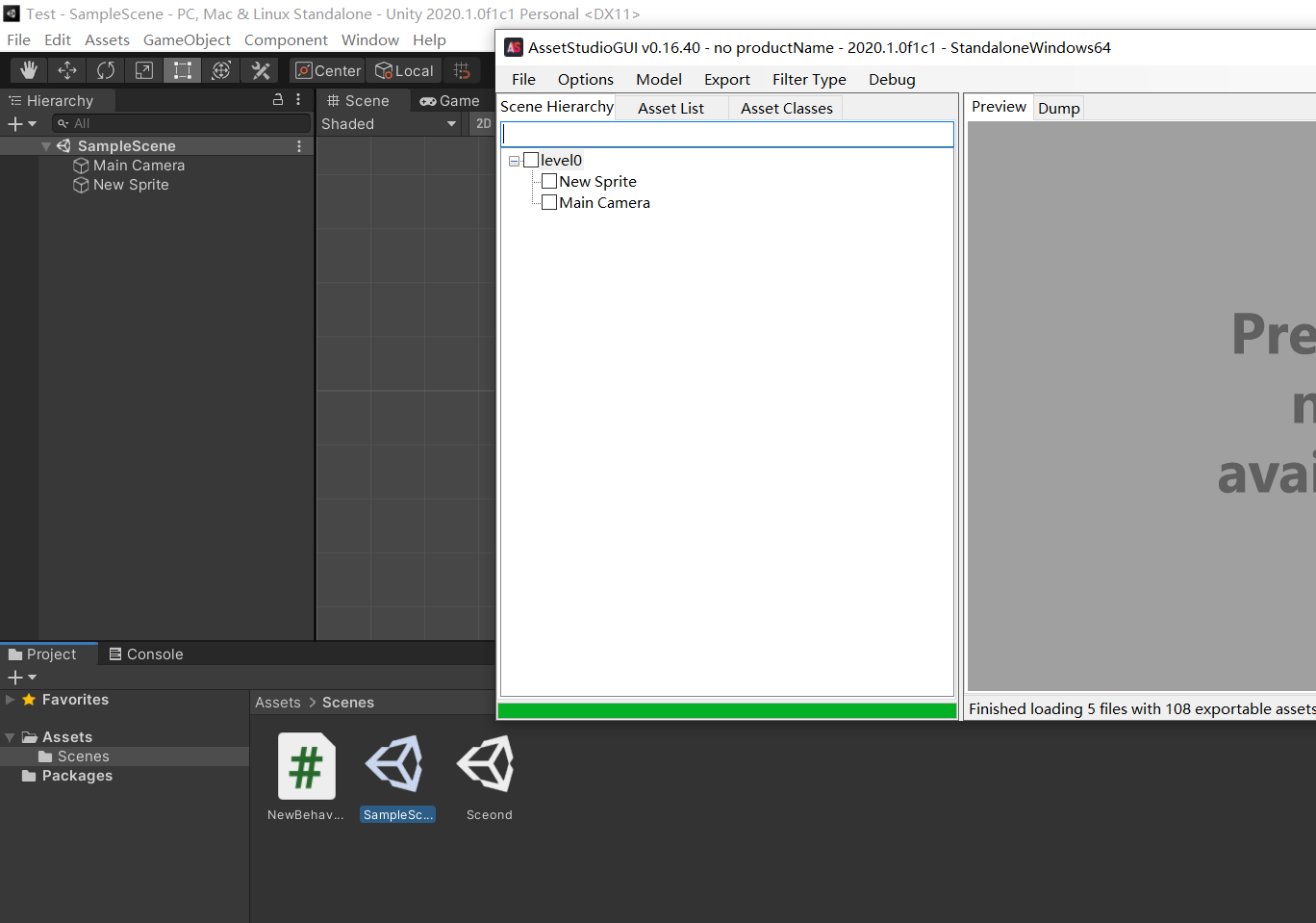The image size is (1316, 923).
Task: Open Unity GameObject menu
Action: pos(187,39)
